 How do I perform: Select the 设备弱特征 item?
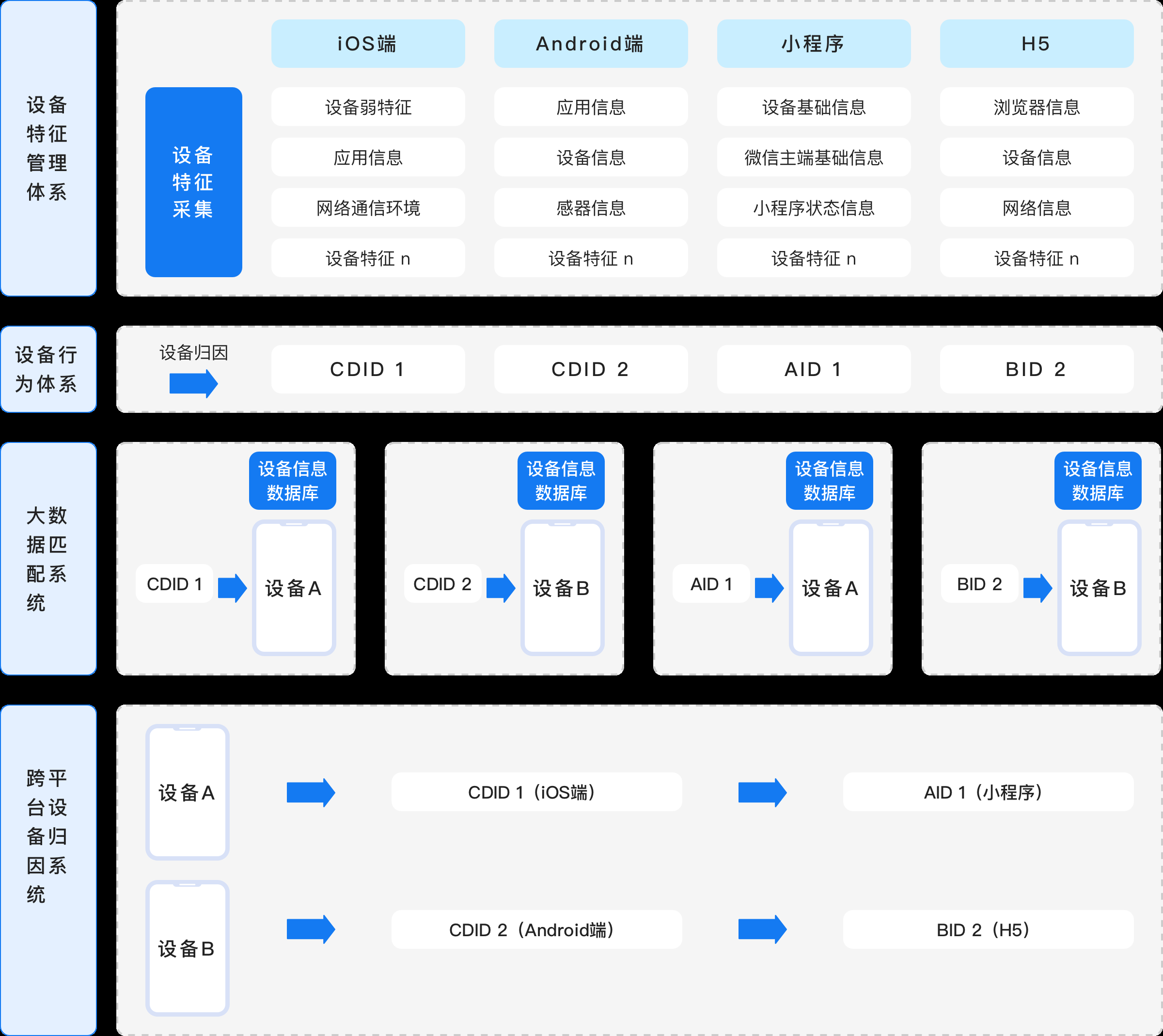click(368, 107)
